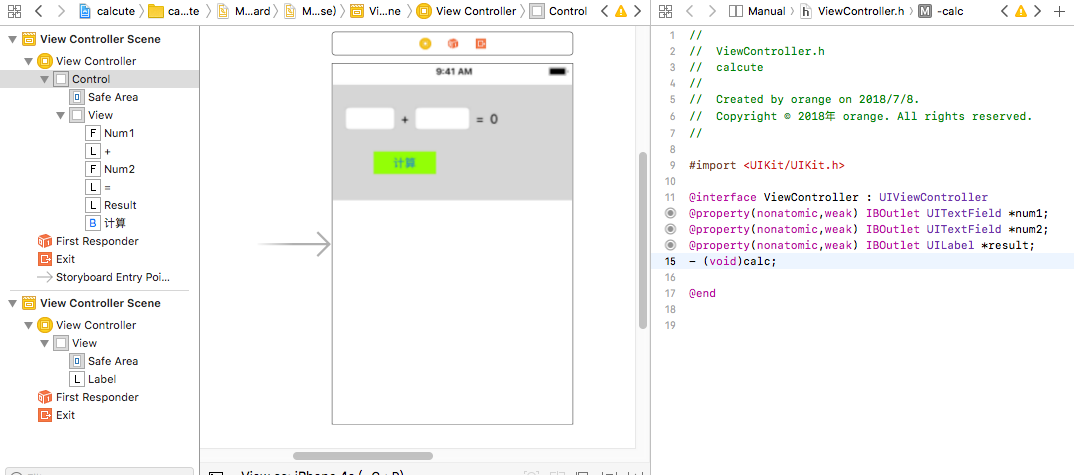
Task: Go forward in the storyboard editor history
Action: [62, 11]
